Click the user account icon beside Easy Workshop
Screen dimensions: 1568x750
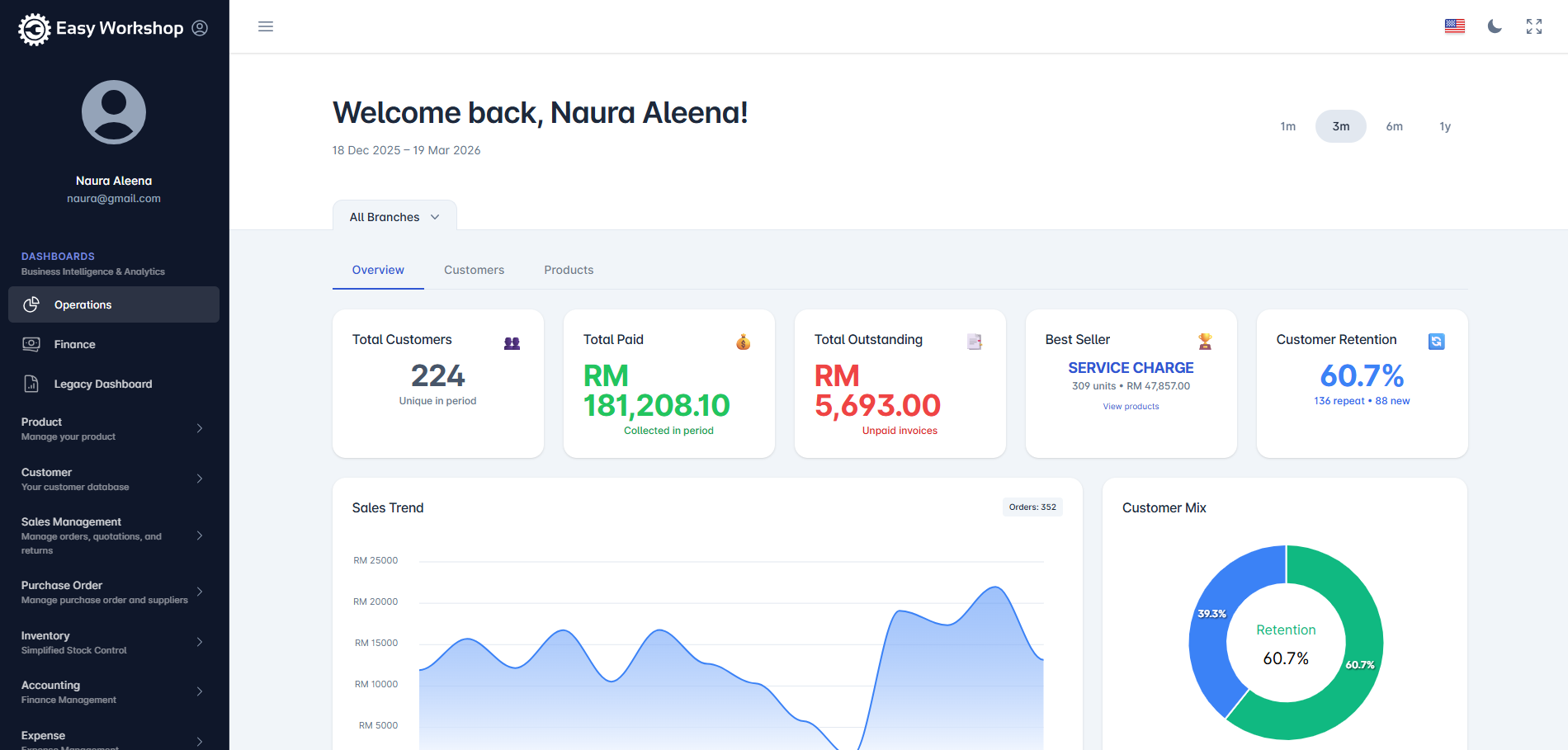click(200, 27)
